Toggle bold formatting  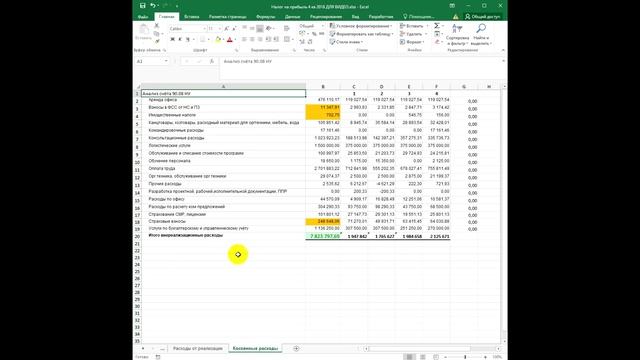point(172,40)
